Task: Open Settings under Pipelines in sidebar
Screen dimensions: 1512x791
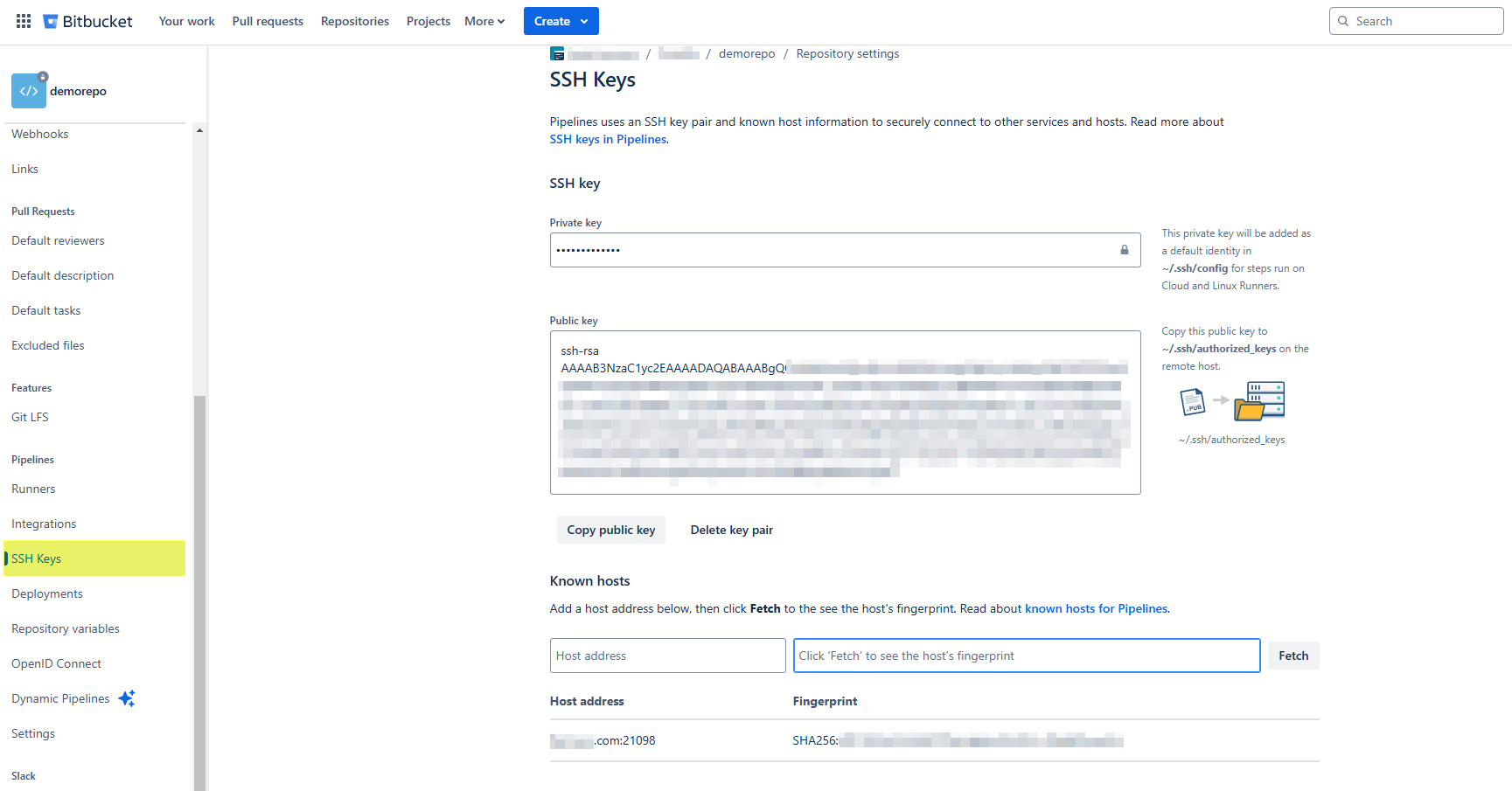Action: point(94,733)
